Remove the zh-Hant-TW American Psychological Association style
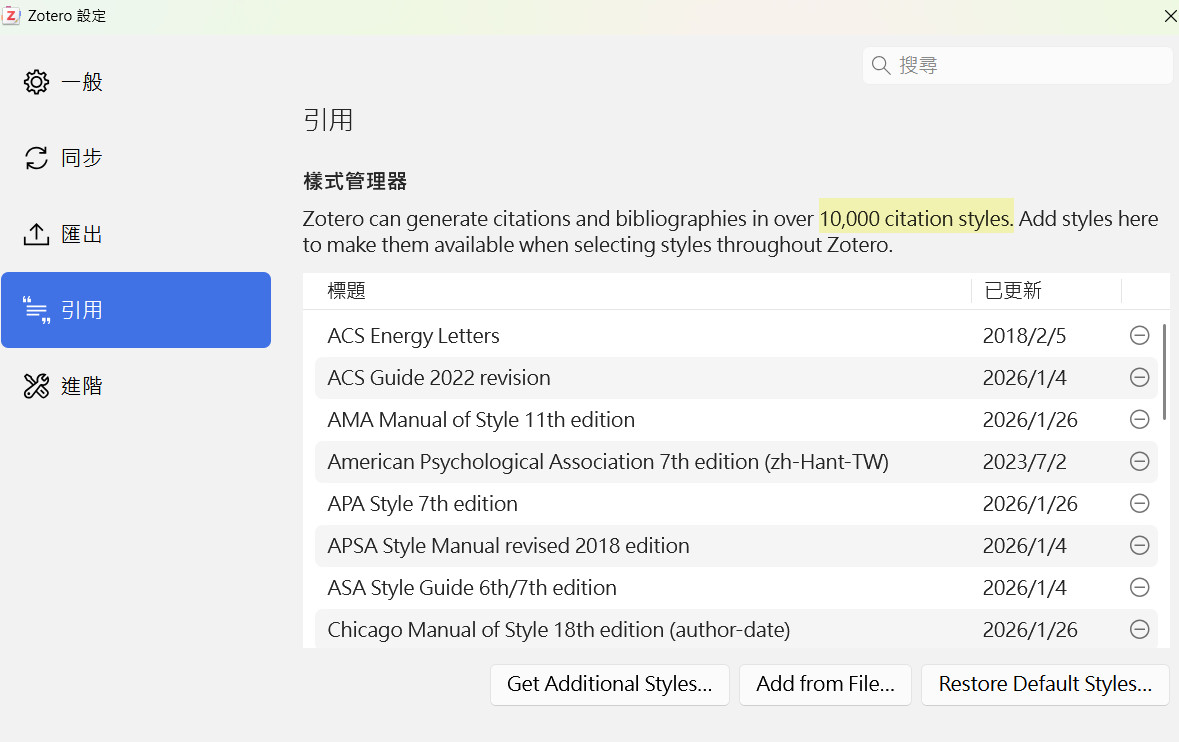The height and width of the screenshot is (742, 1179). click(1139, 462)
